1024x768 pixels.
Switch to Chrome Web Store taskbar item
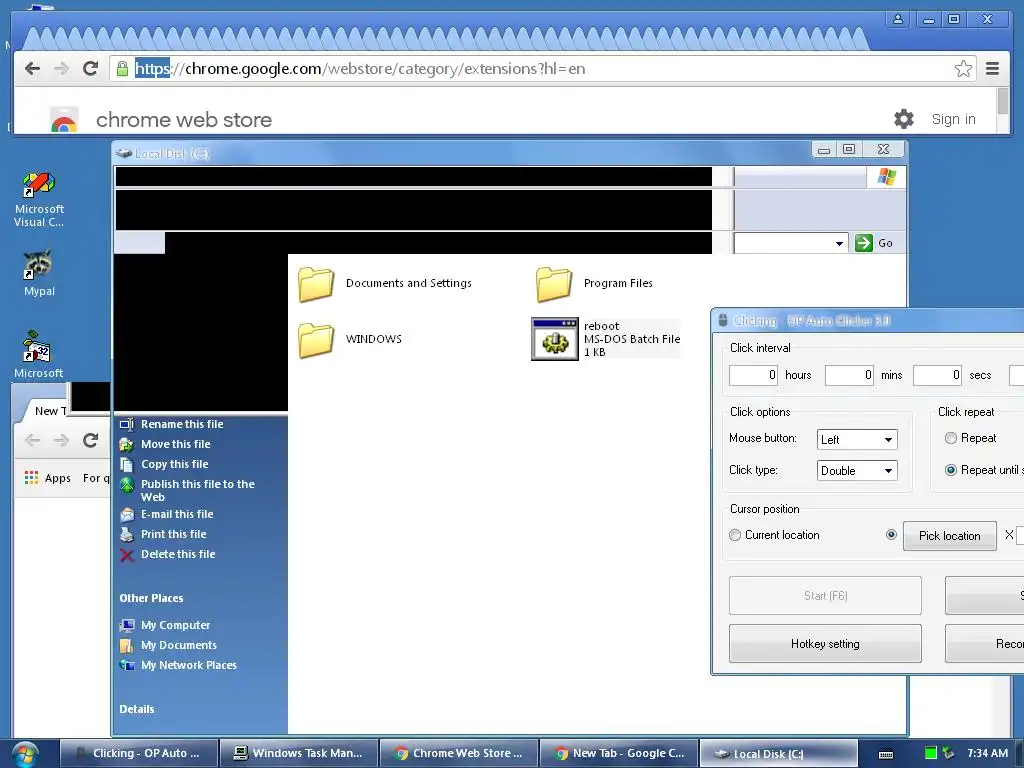(x=459, y=754)
